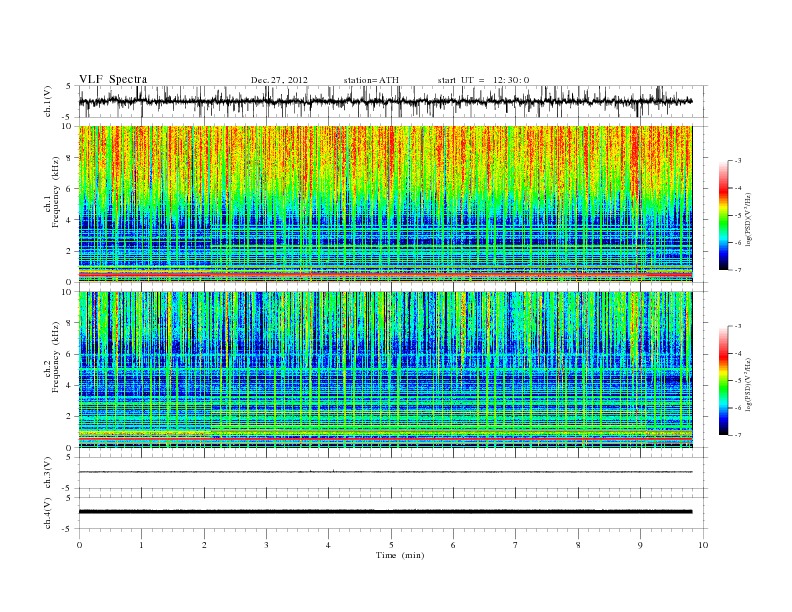Click the "start UT = 12:30:0" header text
This screenshot has height=612, width=792.
(x=483, y=80)
